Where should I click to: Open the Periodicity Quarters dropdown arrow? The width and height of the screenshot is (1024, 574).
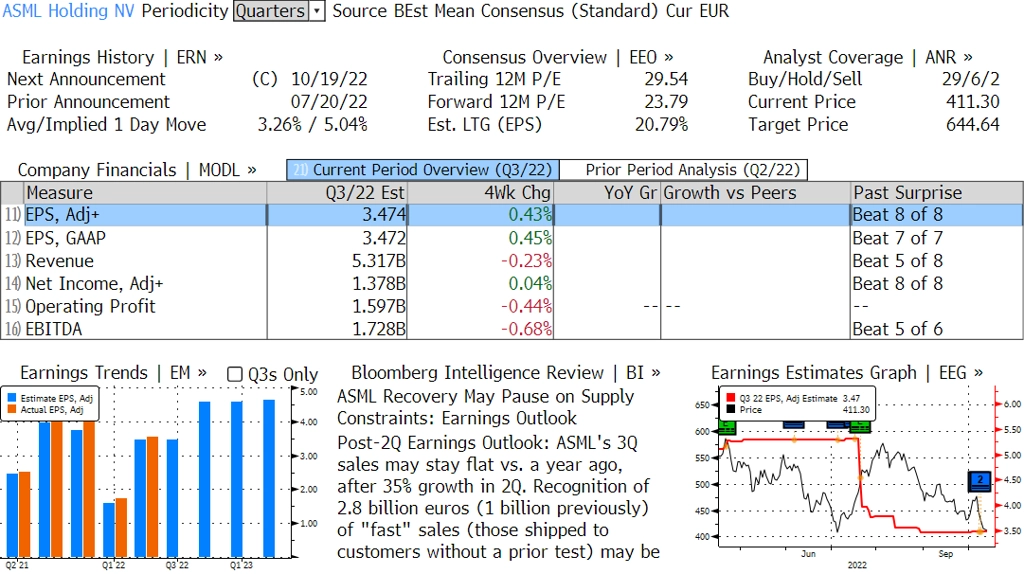pyautogui.click(x=317, y=11)
